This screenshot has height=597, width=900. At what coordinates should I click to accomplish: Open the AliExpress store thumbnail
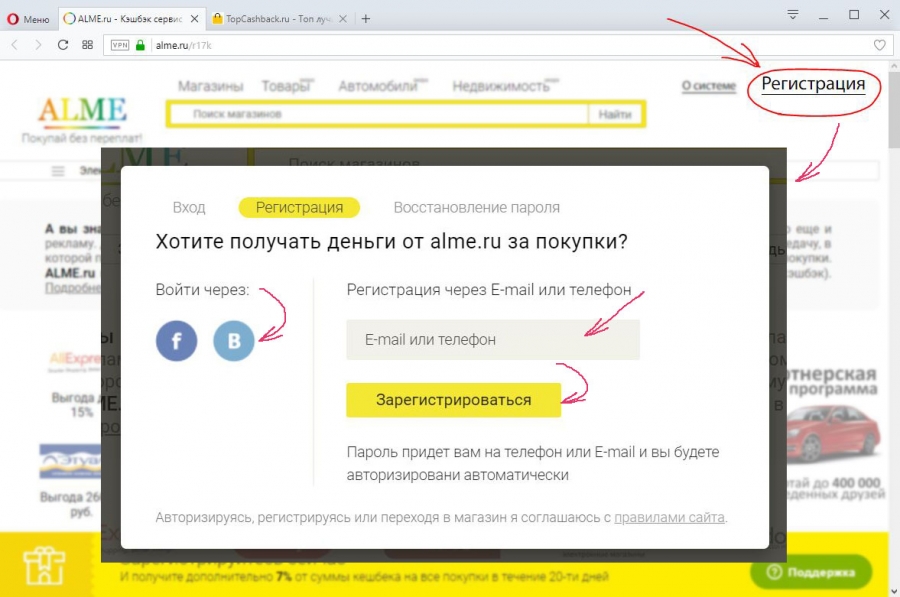pyautogui.click(x=76, y=360)
